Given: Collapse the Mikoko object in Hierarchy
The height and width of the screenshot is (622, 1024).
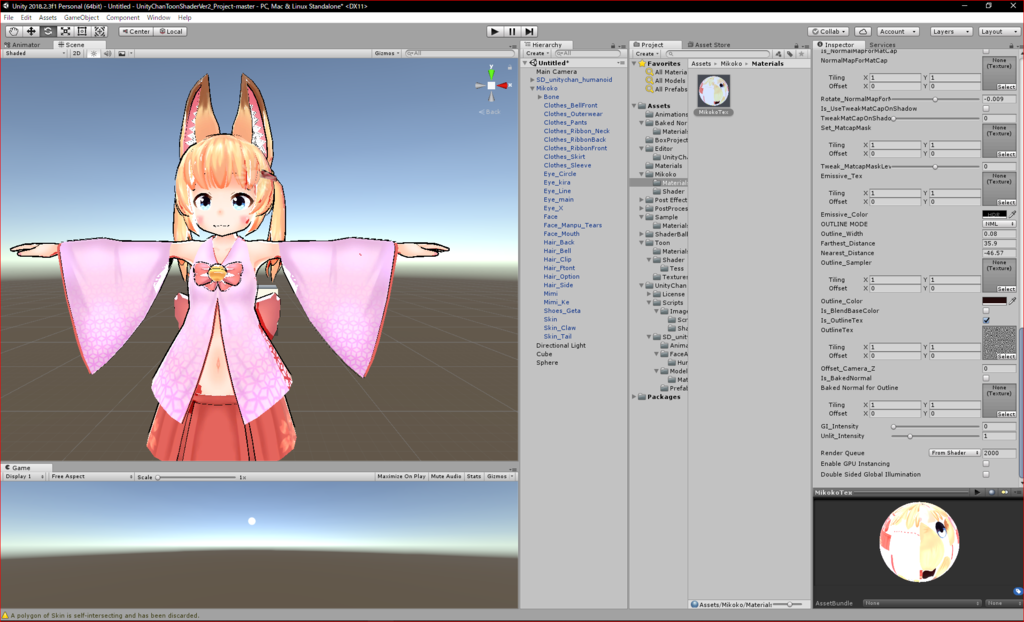Looking at the screenshot, I should click(533, 88).
